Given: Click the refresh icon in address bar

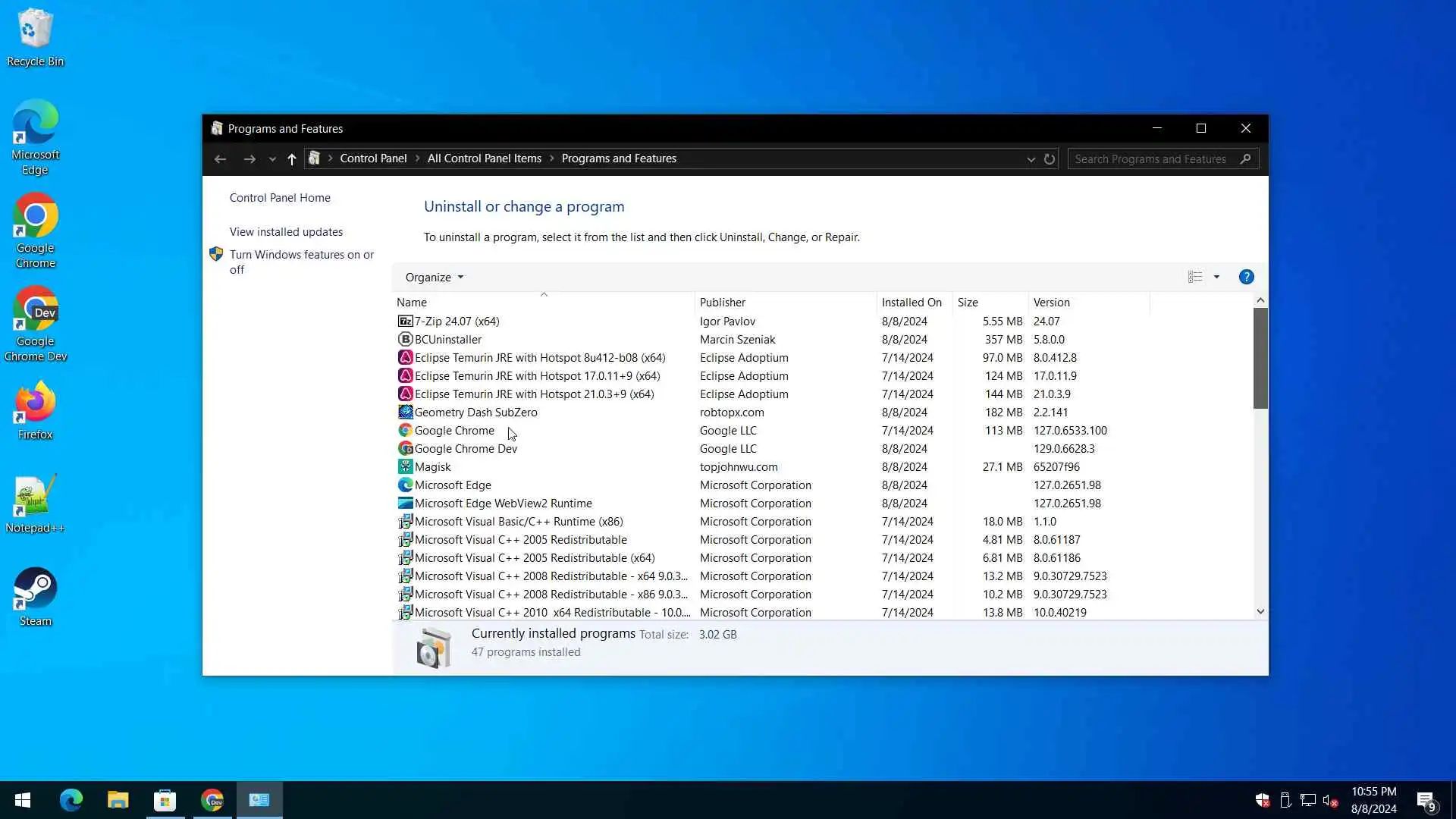Looking at the screenshot, I should coord(1050,158).
